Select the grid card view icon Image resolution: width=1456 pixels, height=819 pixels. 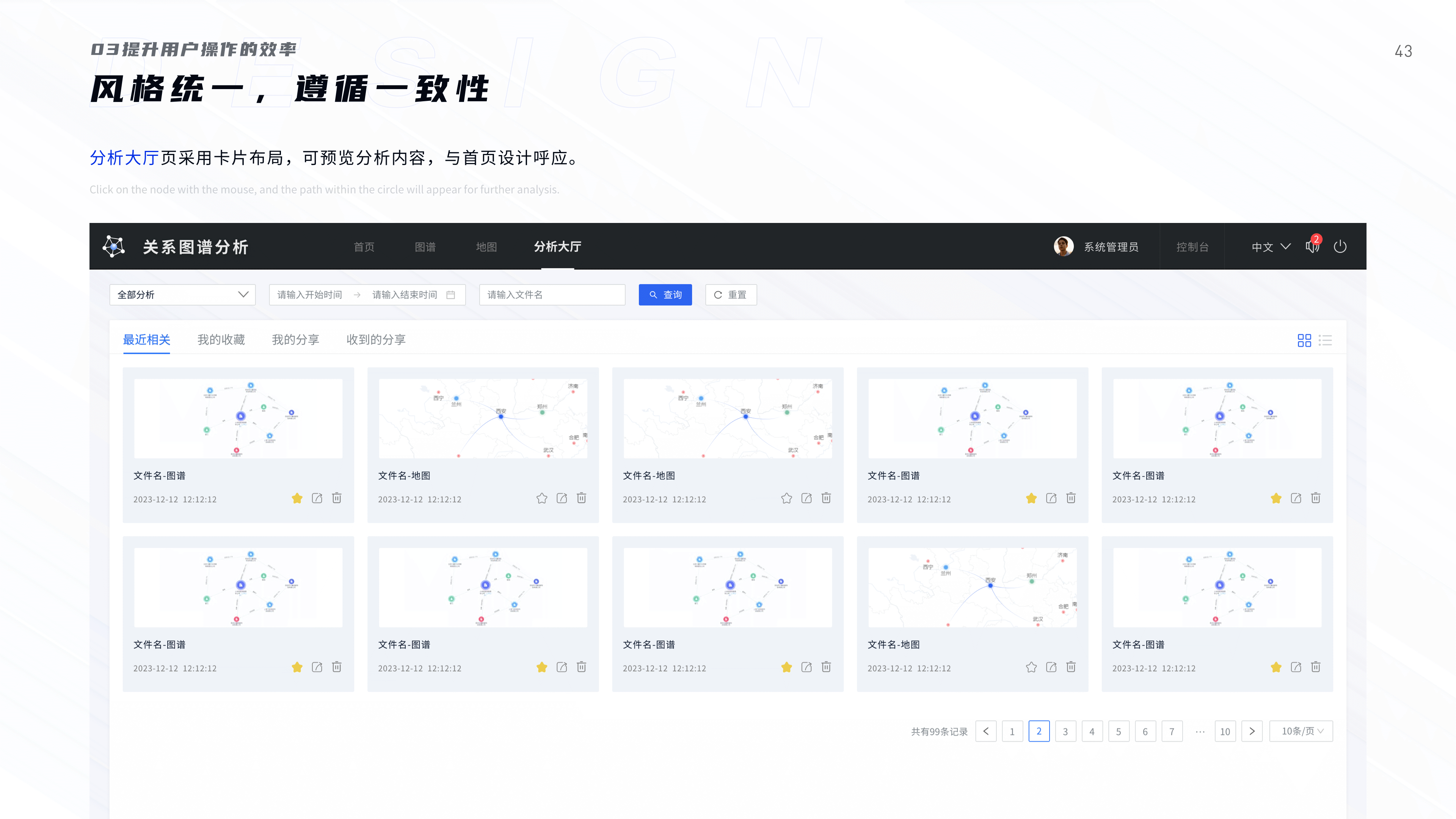(x=1304, y=340)
